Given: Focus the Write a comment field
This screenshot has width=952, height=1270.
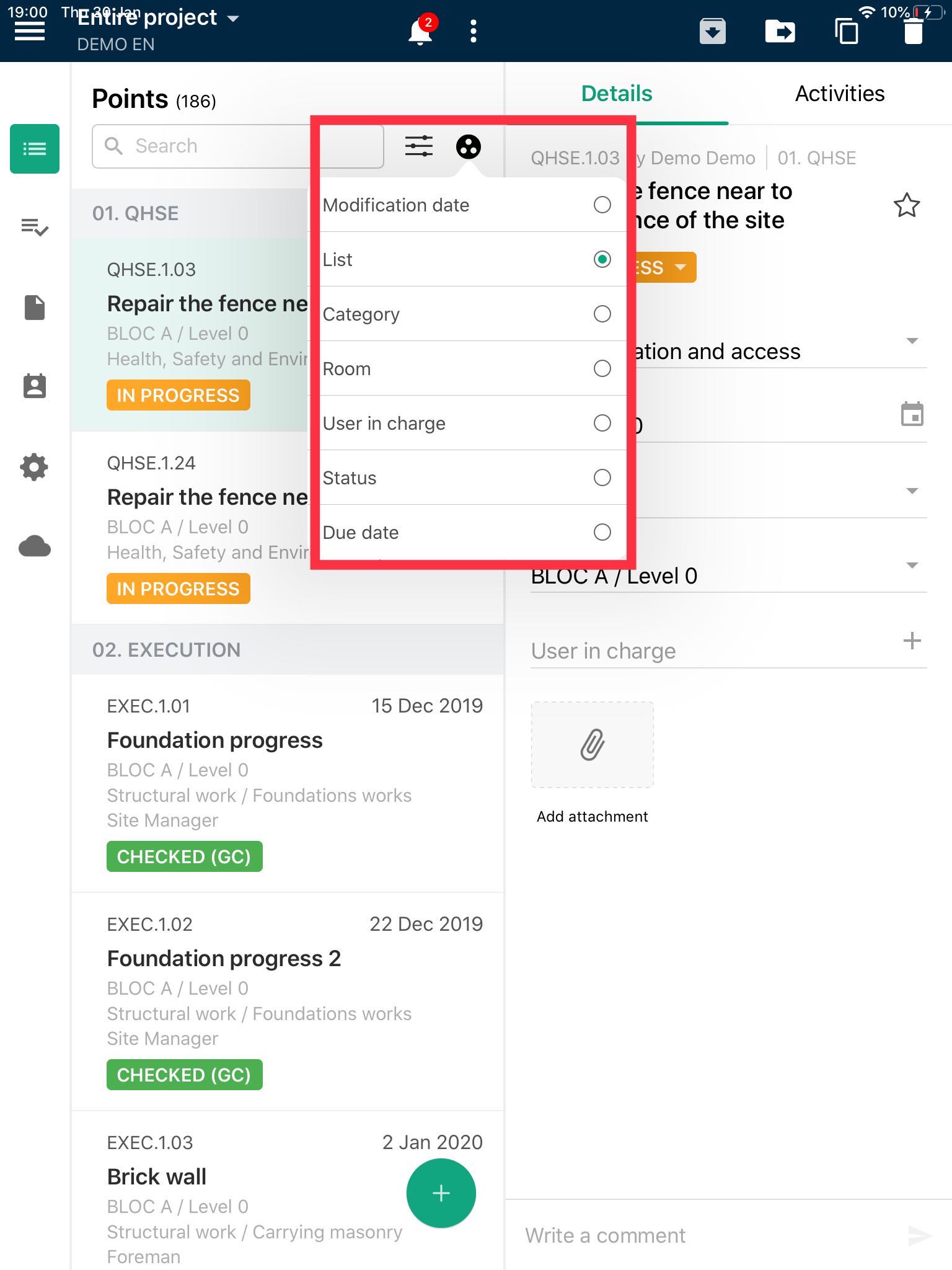Looking at the screenshot, I should click(x=707, y=1235).
